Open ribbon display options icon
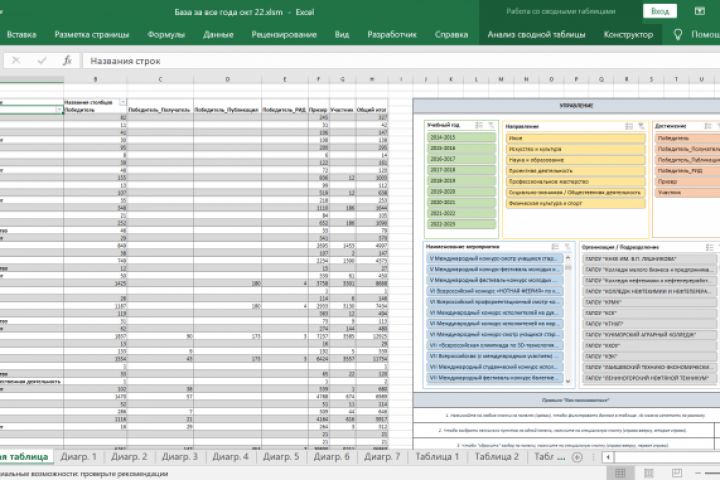The height and width of the screenshot is (480, 720). 699,11
